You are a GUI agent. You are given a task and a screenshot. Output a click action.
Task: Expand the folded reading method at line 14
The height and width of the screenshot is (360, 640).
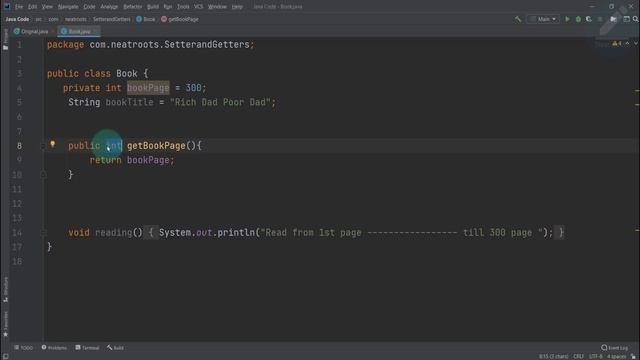(43, 233)
